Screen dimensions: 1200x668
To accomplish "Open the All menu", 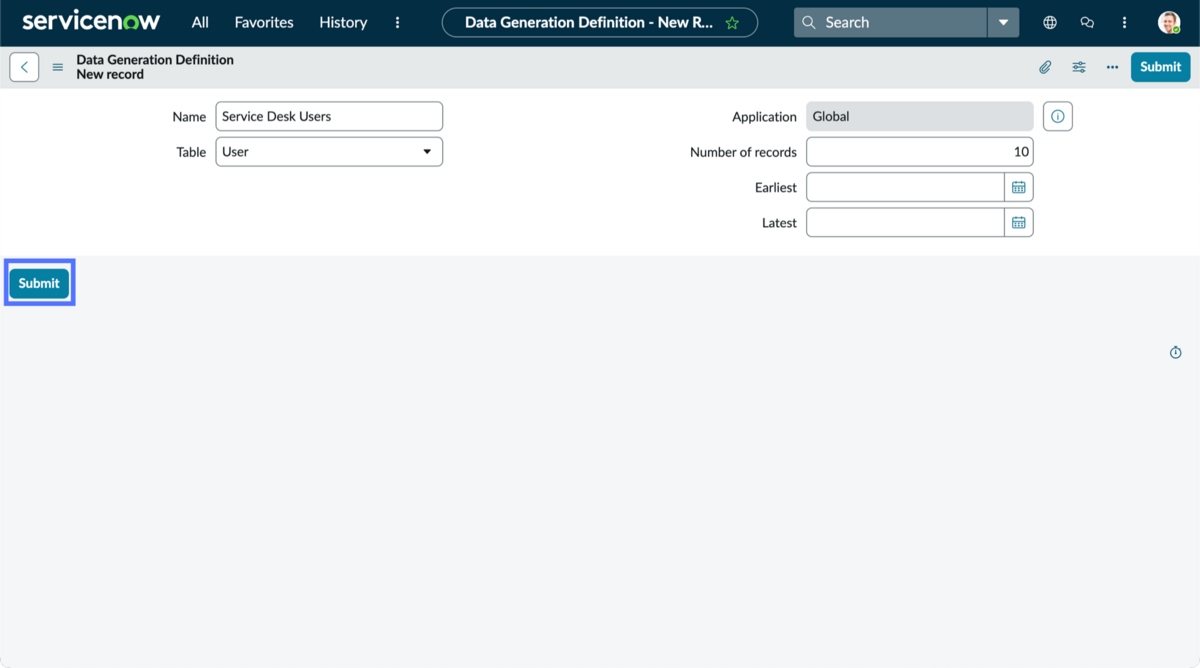I will (200, 22).
